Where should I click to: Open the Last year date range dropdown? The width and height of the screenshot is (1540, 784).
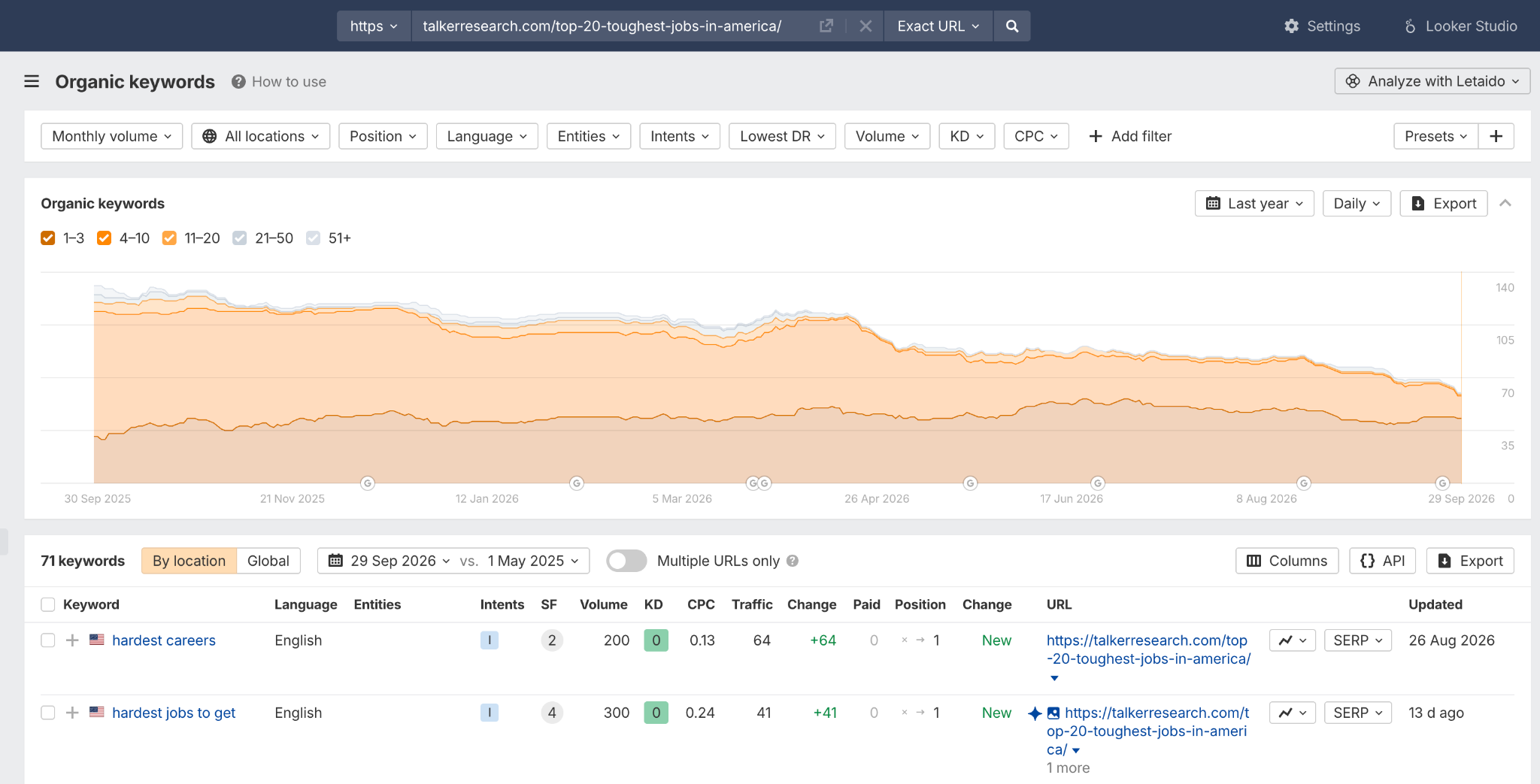pyautogui.click(x=1254, y=204)
